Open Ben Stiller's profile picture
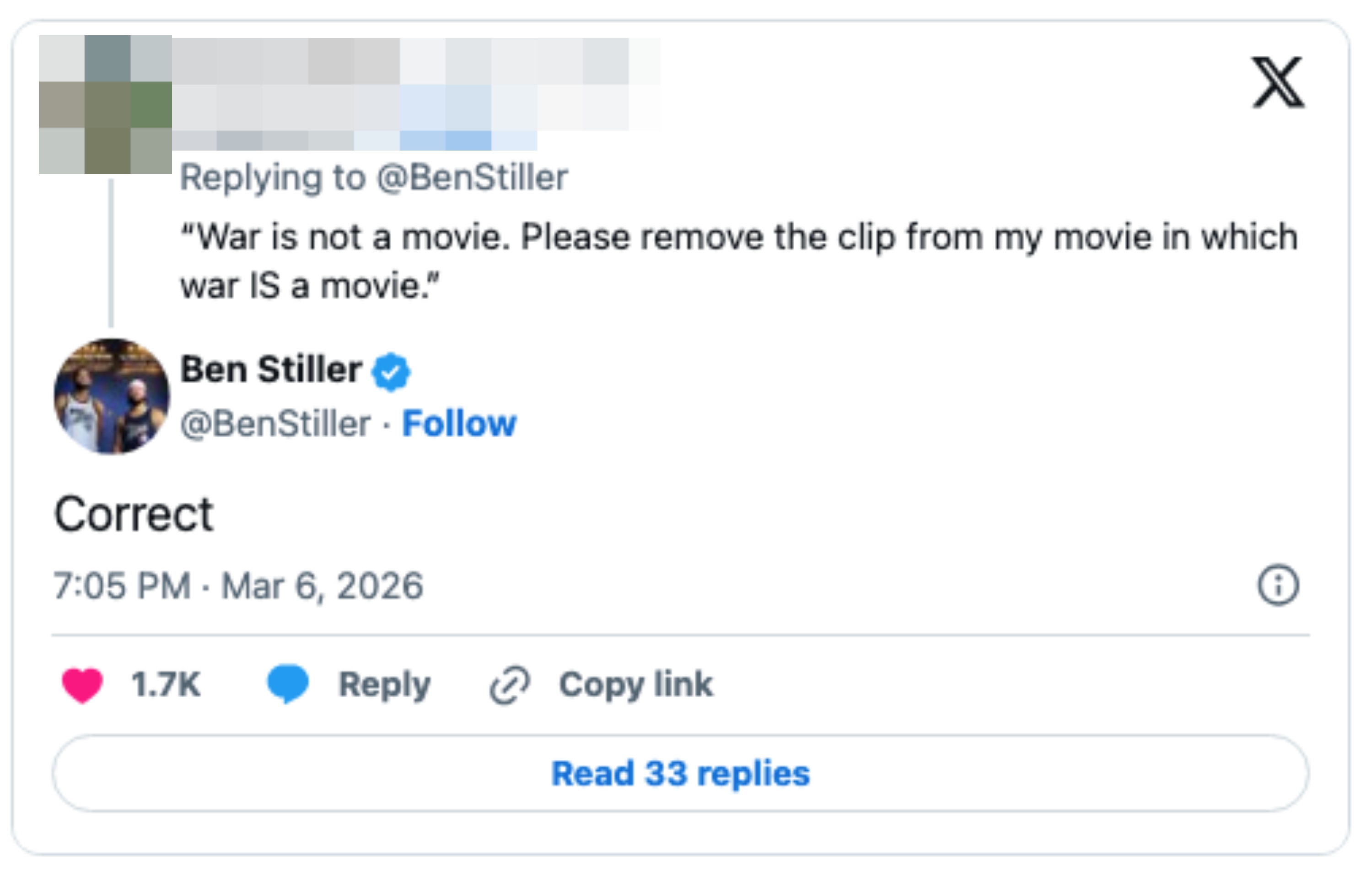The image size is (1372, 872). pos(112,397)
